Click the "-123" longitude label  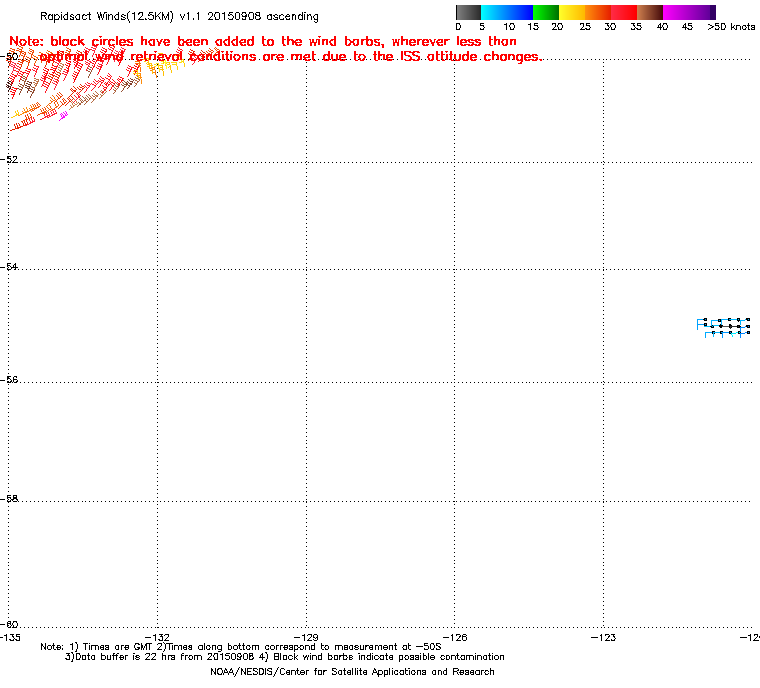click(603, 637)
